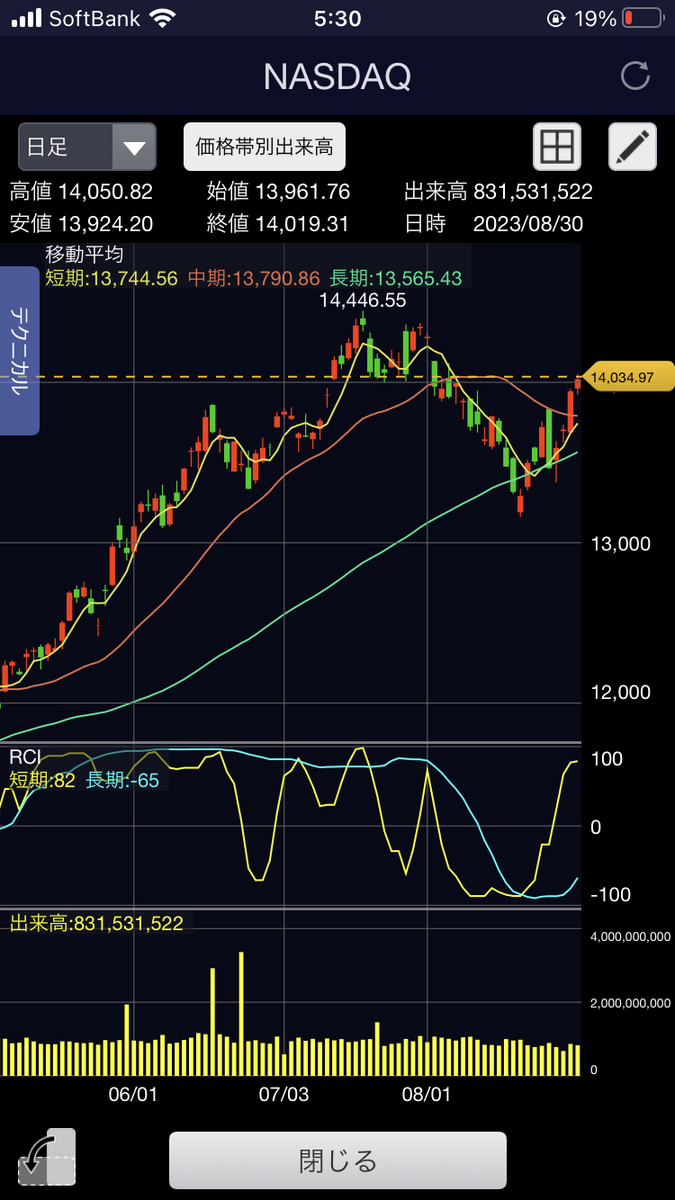Tap the 高値 14,050.82 value

click(82, 192)
